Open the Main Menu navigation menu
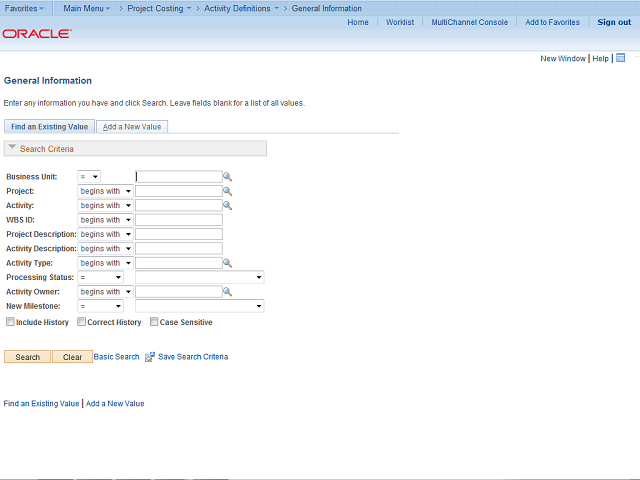 pos(86,8)
